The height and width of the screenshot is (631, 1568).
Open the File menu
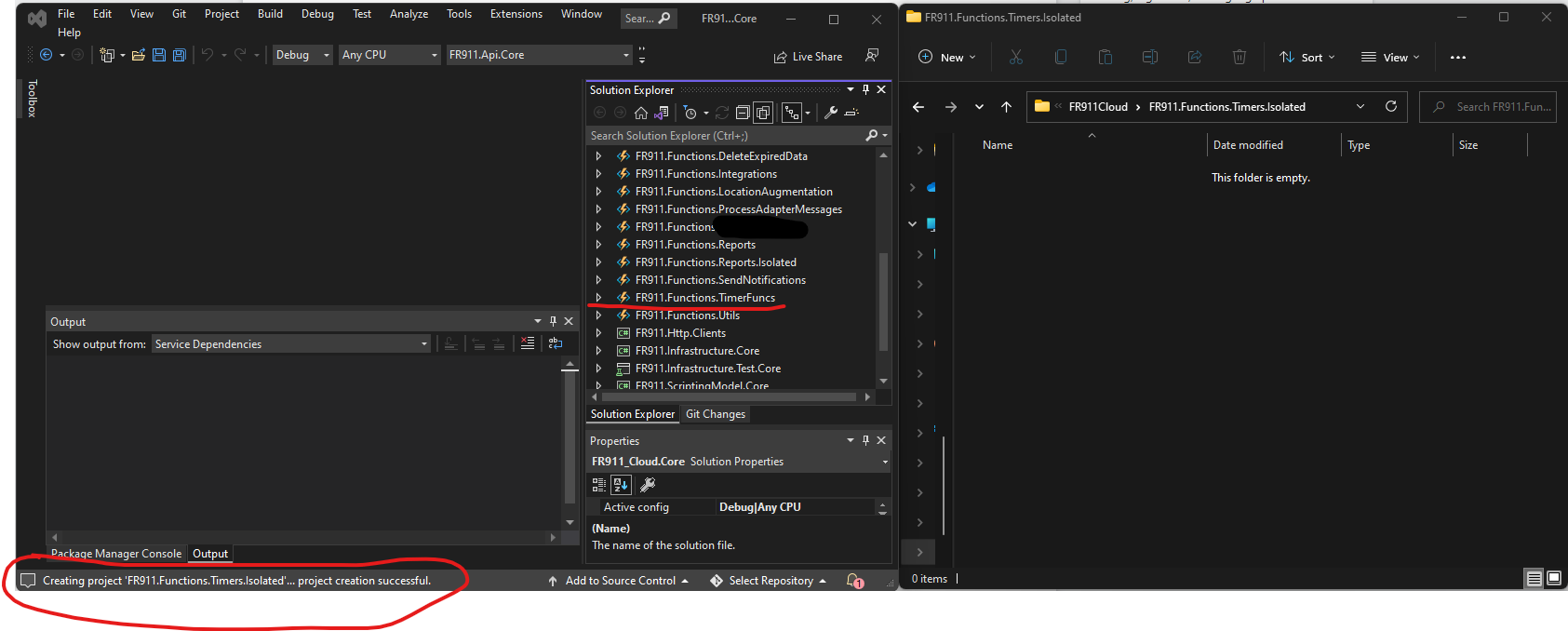coord(66,14)
